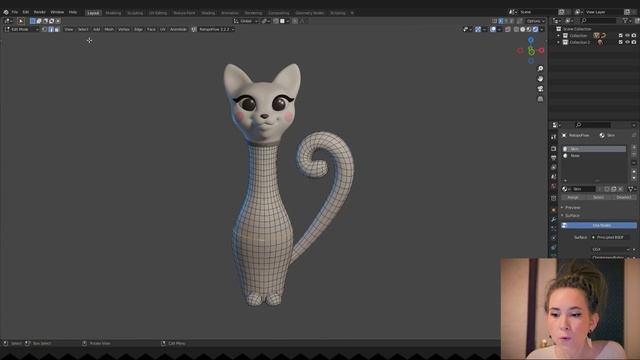Click the Use Nodes button
This screenshot has height=360, width=640.
(x=599, y=225)
